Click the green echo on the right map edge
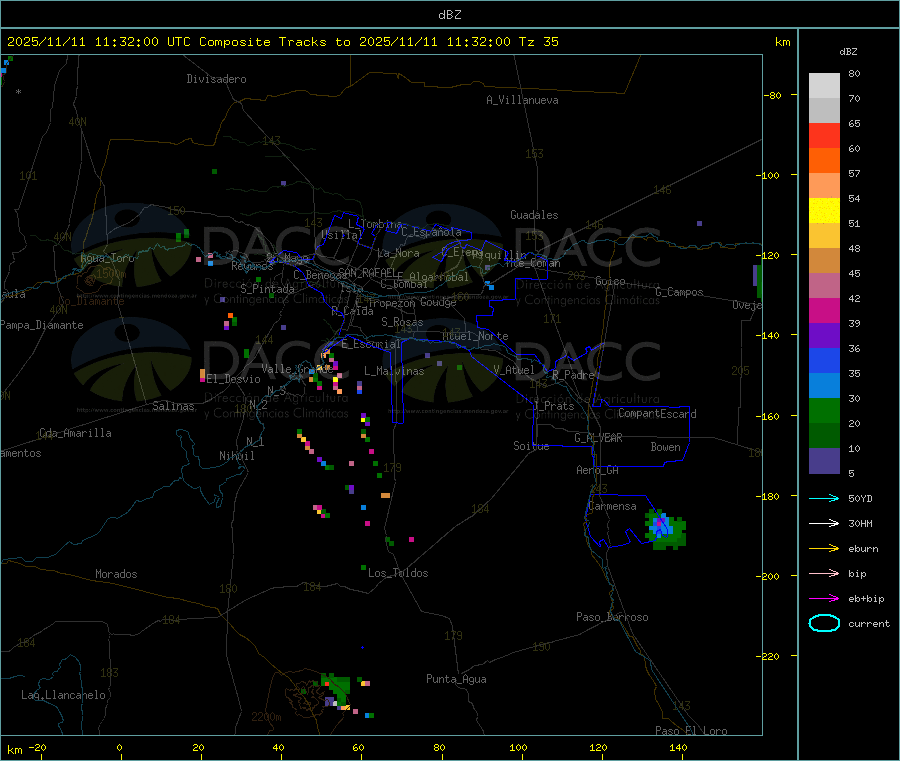Screen dimensions: 900x761 tap(759, 281)
